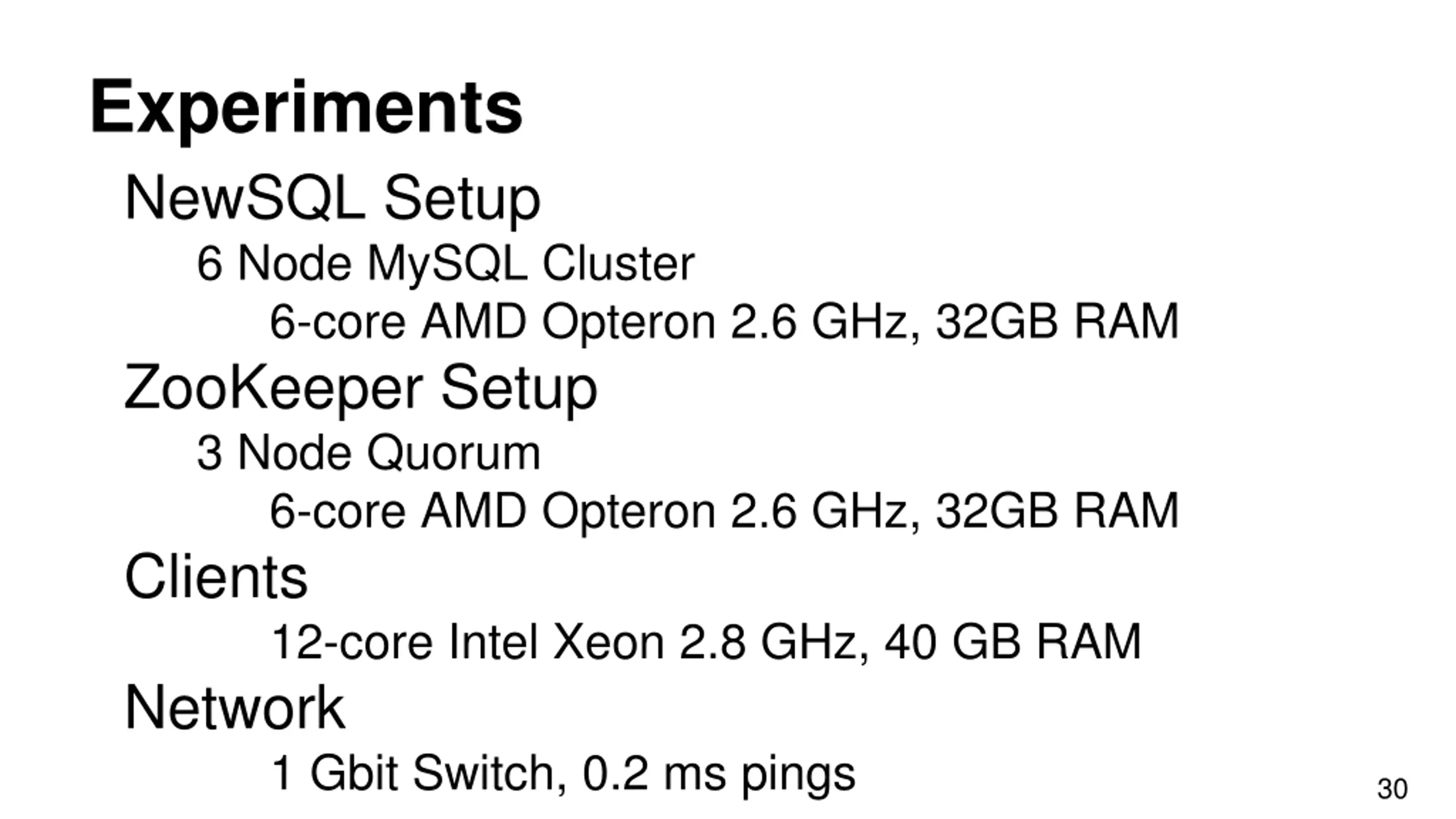Click the 6 Node MySQL Cluster line
1456x819 pixels.
point(445,263)
